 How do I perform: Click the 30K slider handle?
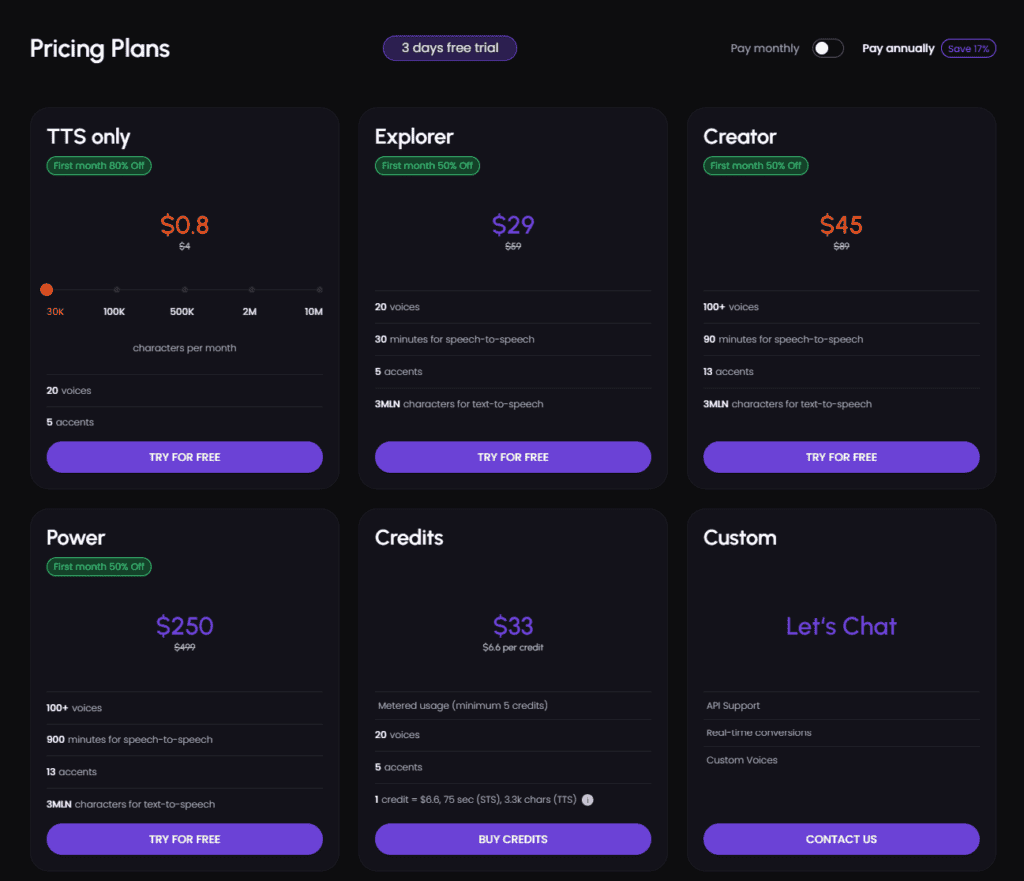[x=46, y=289]
